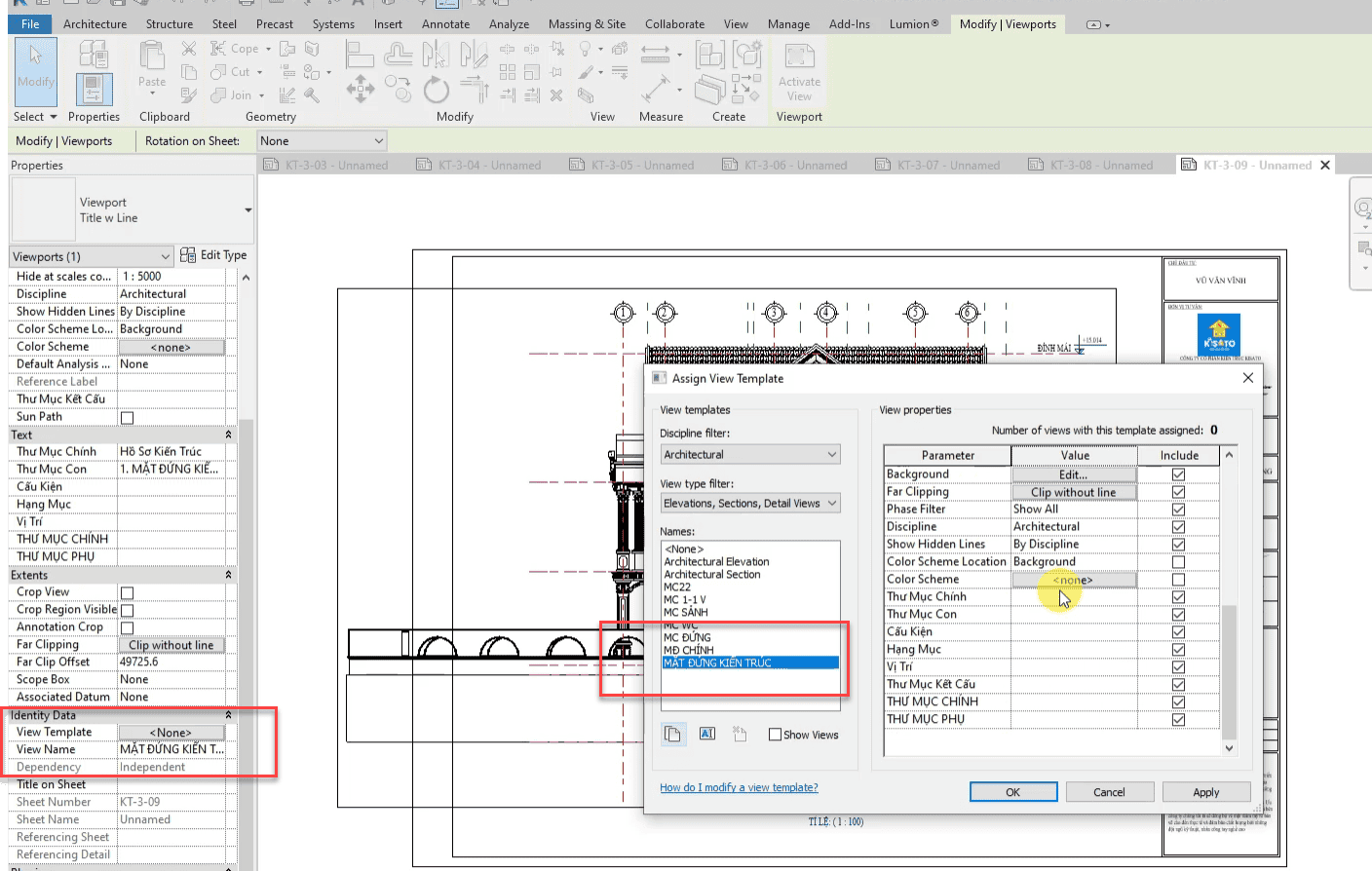Viewport: 1372px width, 871px height.
Task: Click the Cancel button in the dialog
Action: pyautogui.click(x=1109, y=792)
